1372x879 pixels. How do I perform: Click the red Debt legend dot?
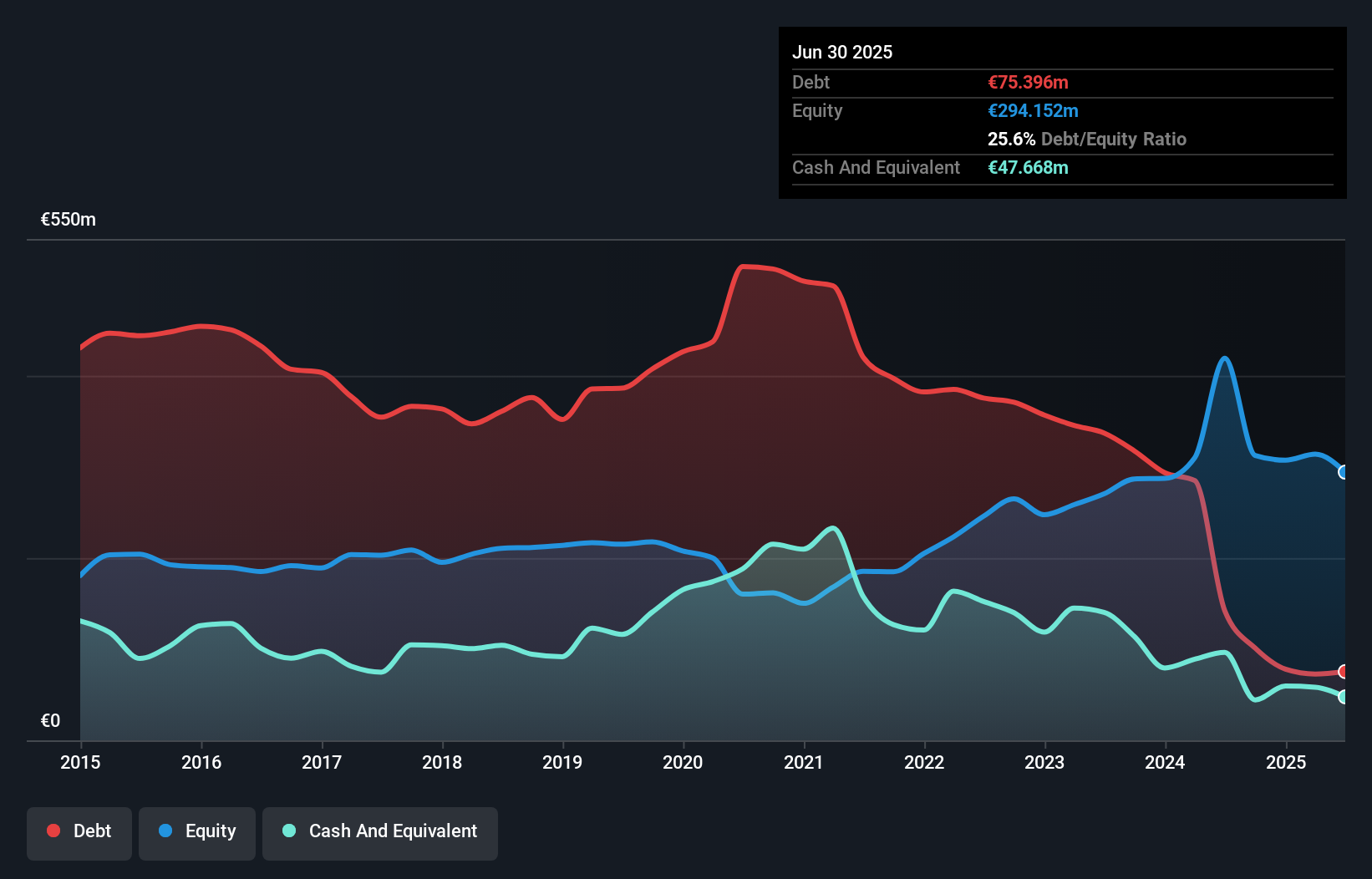[x=52, y=831]
